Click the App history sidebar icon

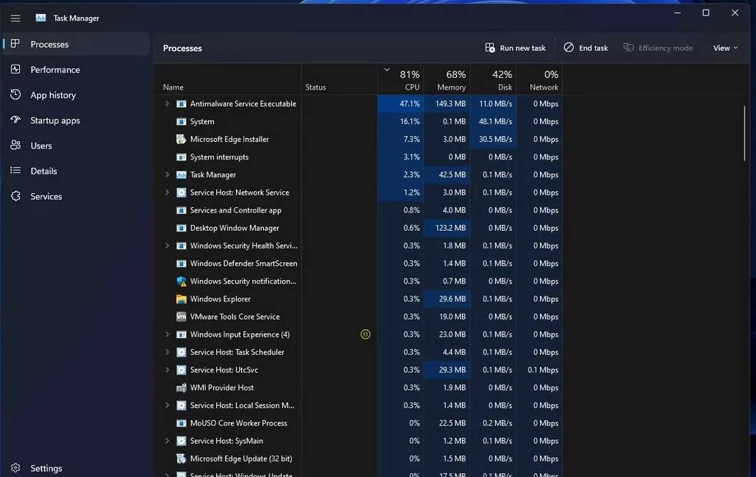tap(15, 95)
